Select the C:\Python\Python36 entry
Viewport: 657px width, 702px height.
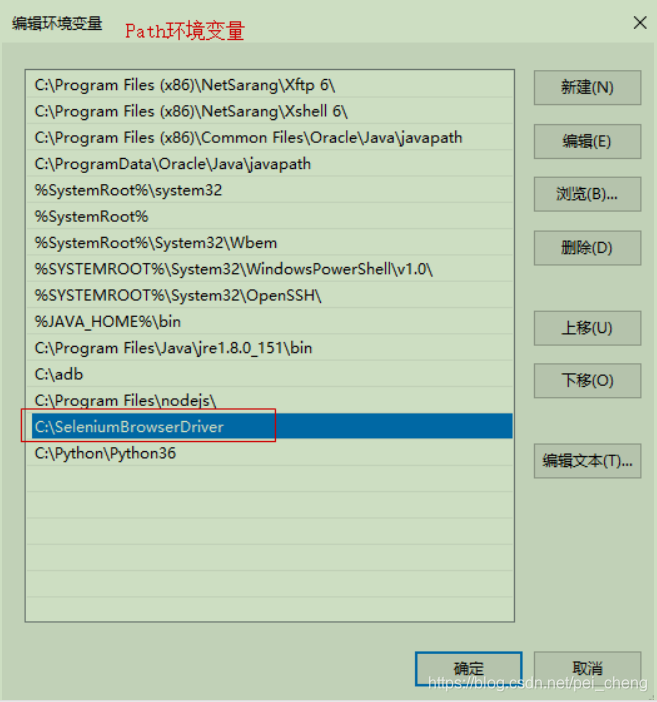270,453
